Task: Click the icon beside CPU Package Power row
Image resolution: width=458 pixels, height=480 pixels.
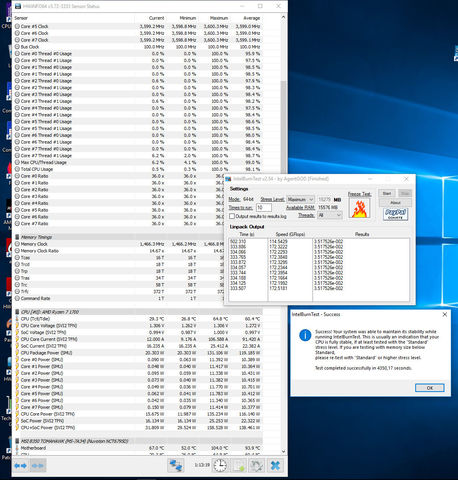Action: [17, 353]
